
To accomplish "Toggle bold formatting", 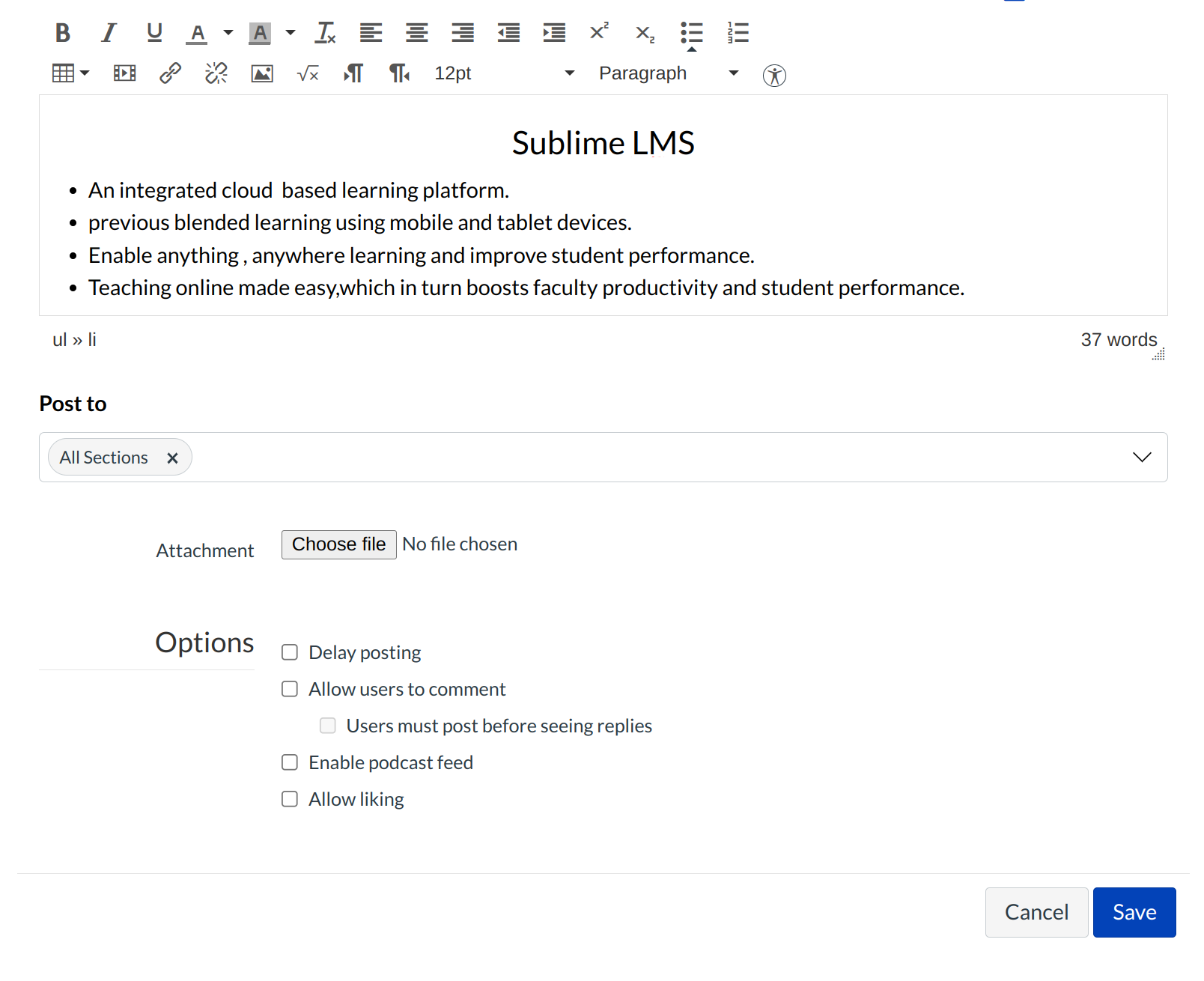I will click(63, 32).
